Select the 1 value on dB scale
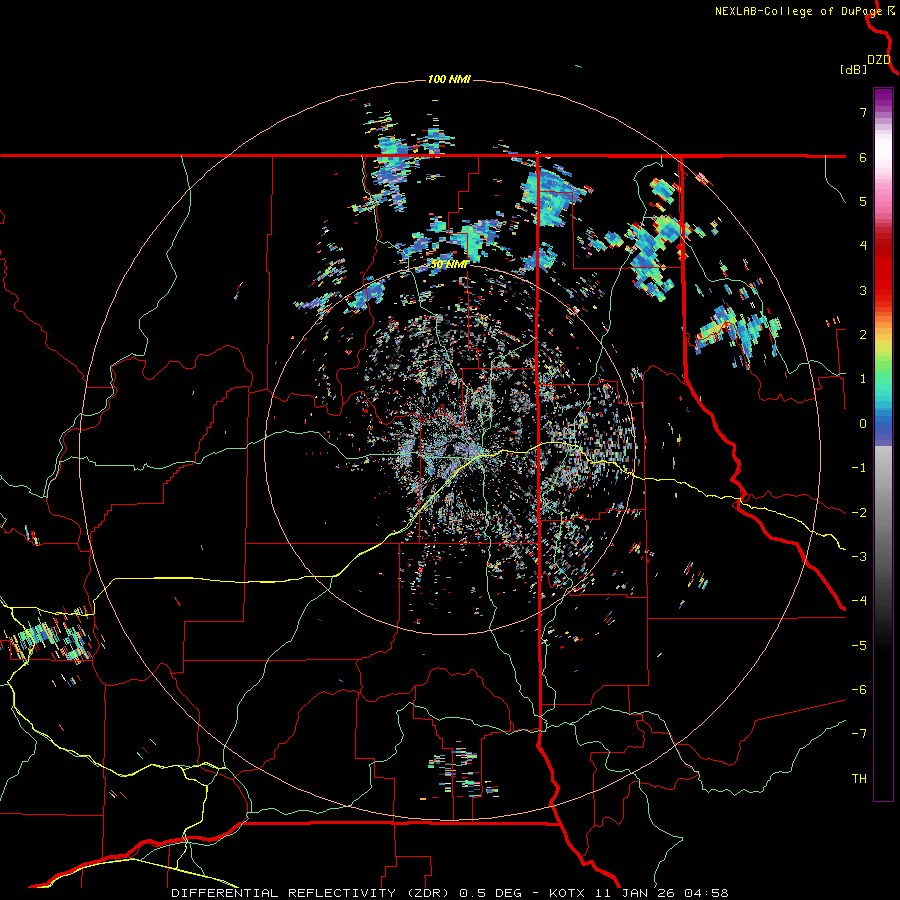 pyautogui.click(x=863, y=379)
